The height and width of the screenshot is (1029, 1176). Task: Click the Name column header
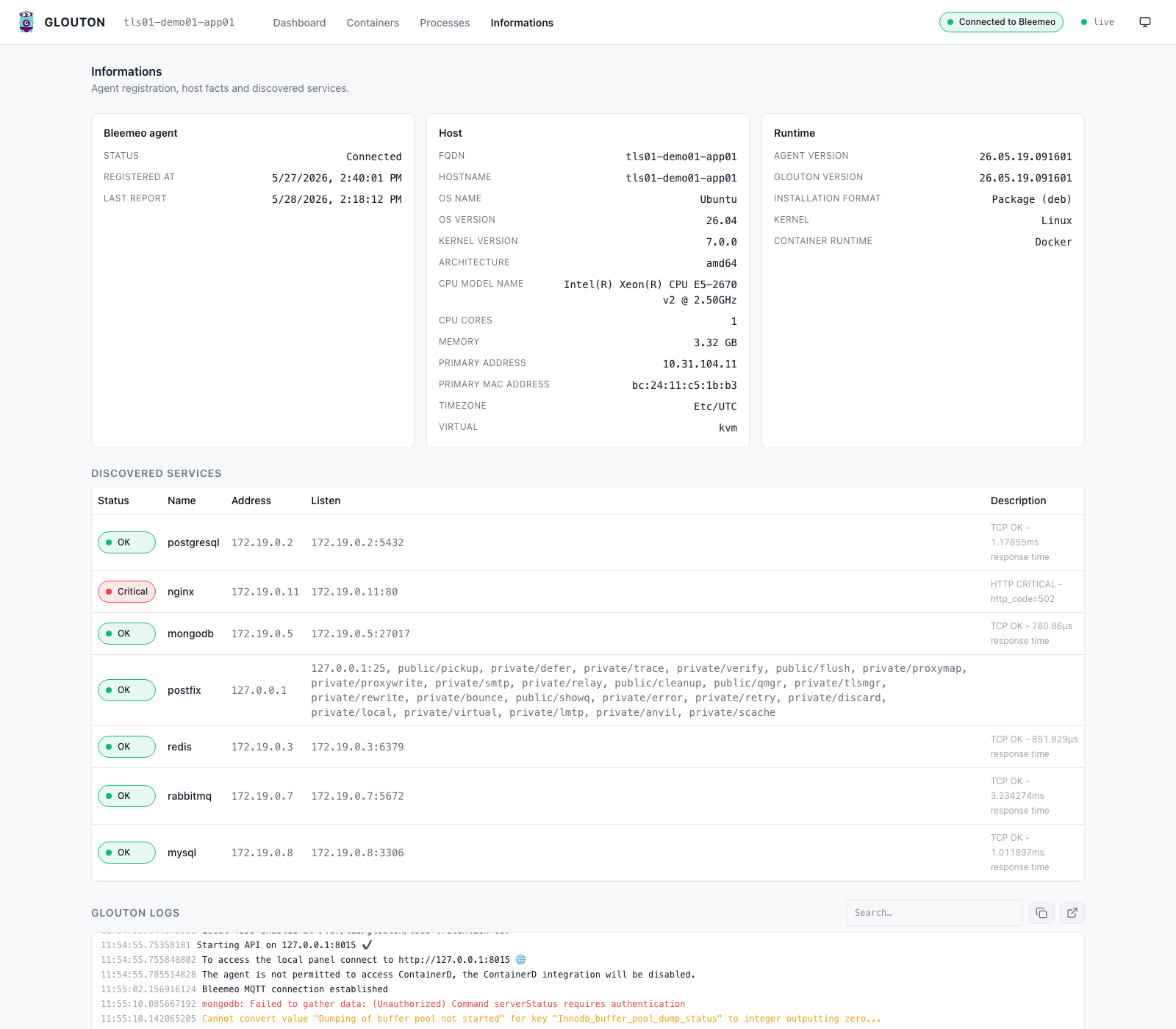coord(182,501)
